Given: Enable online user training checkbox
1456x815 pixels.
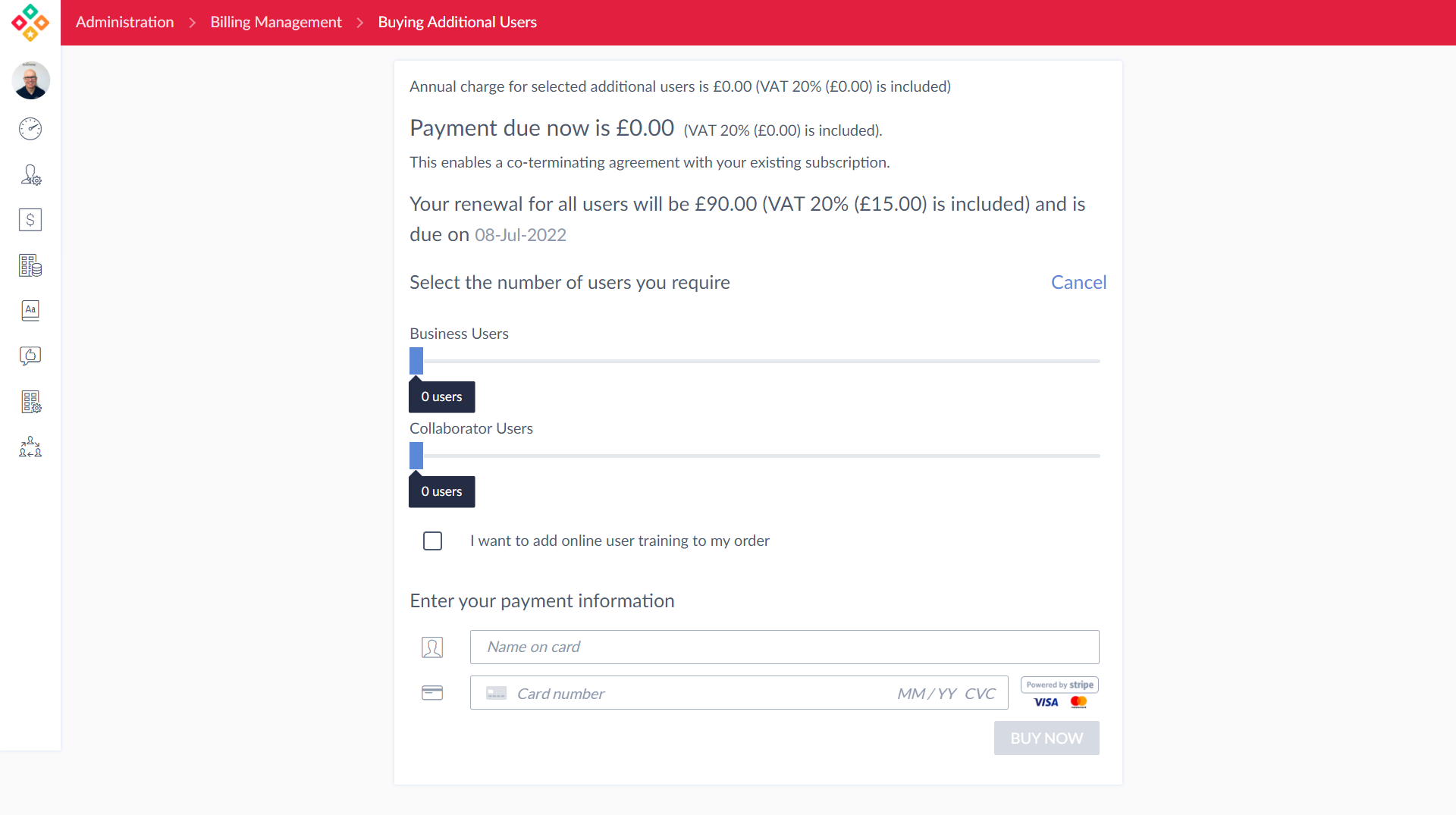Looking at the screenshot, I should [x=432, y=541].
